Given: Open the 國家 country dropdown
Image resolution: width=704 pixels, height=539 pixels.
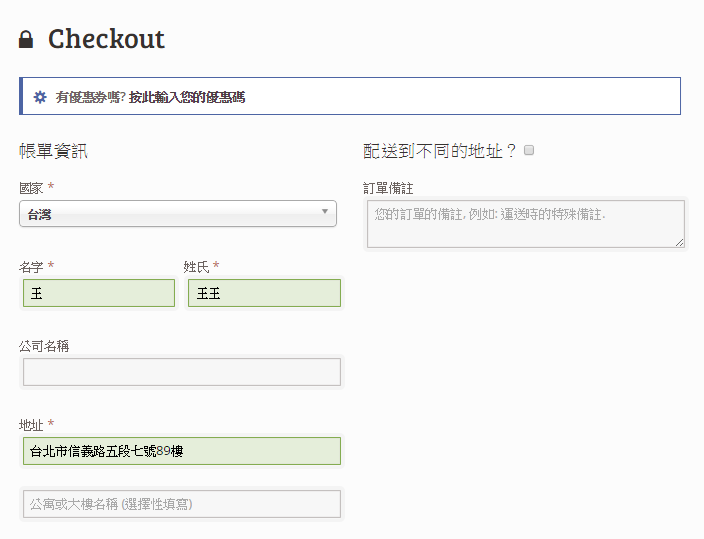Looking at the screenshot, I should [x=177, y=213].
